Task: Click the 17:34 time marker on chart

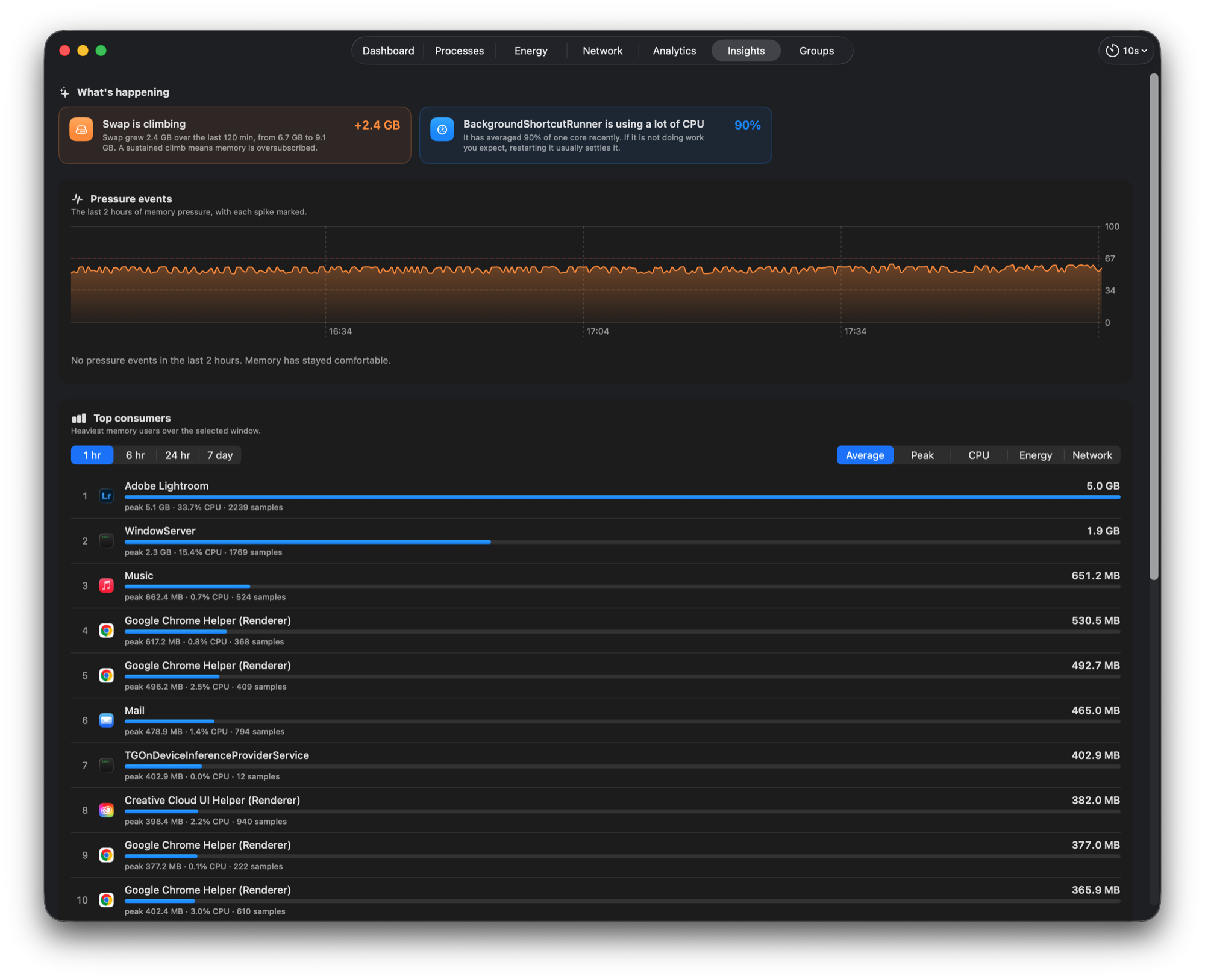Action: click(x=855, y=331)
